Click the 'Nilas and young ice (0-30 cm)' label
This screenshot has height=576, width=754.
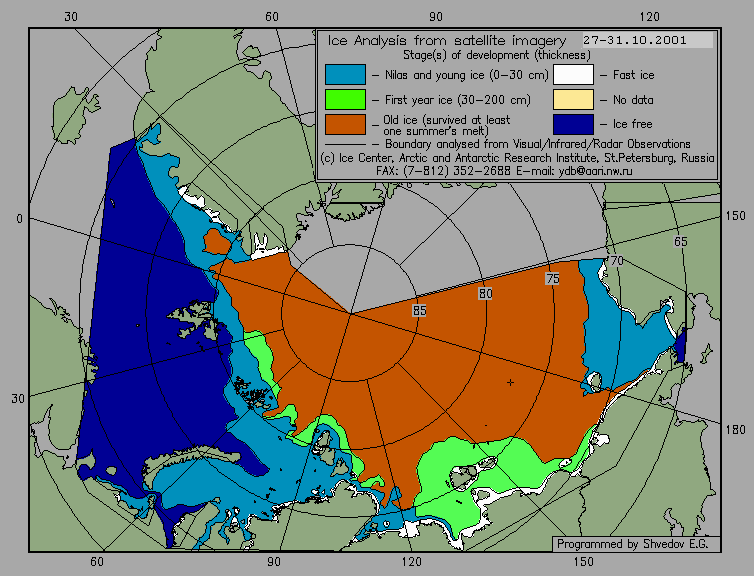(466, 75)
